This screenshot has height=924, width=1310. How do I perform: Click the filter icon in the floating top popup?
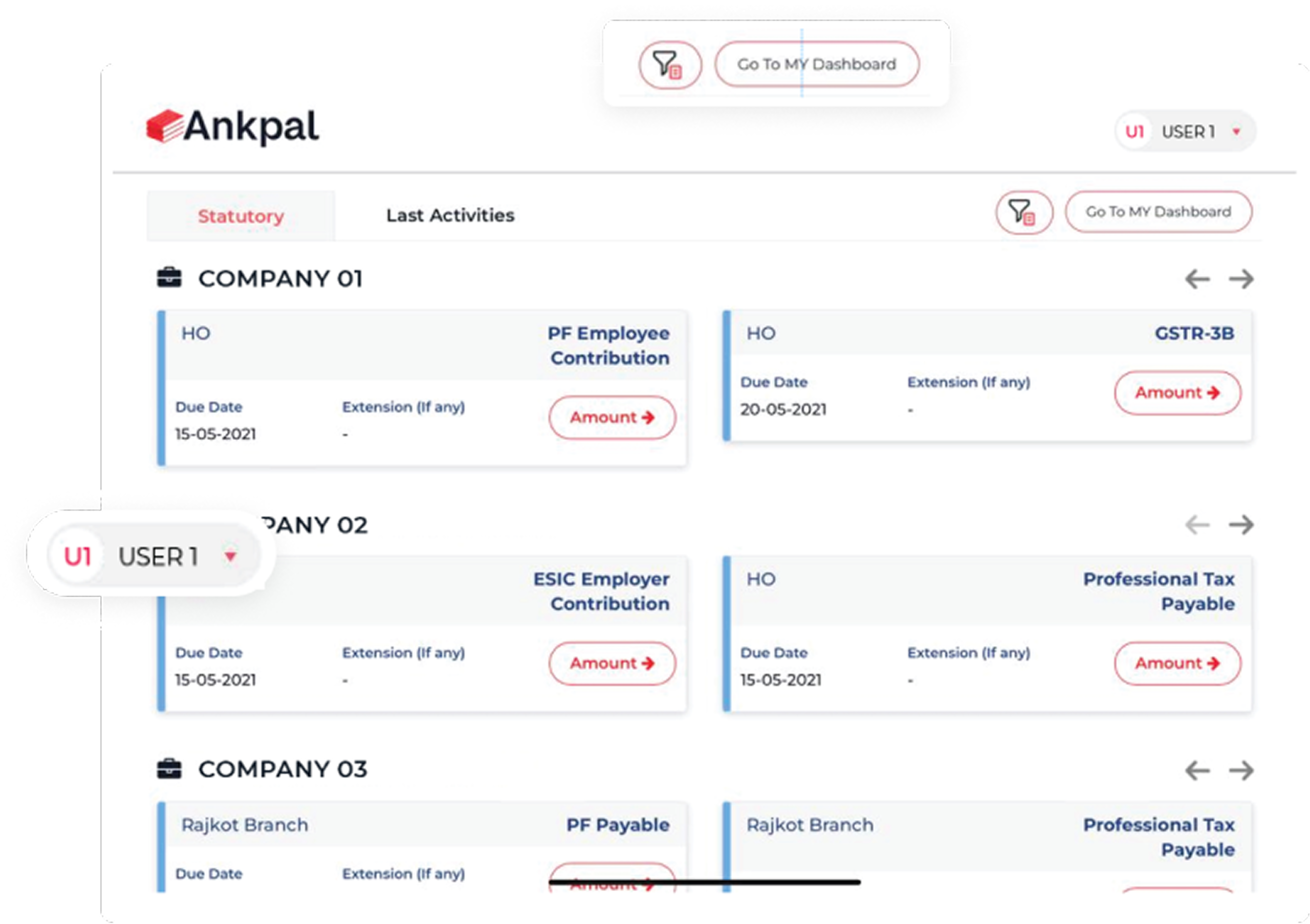coord(669,64)
